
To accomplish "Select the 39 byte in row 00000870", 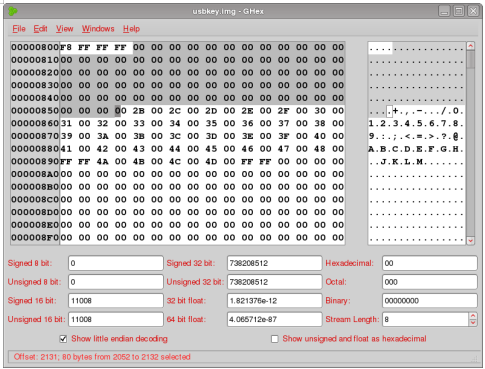I will pos(66,136).
